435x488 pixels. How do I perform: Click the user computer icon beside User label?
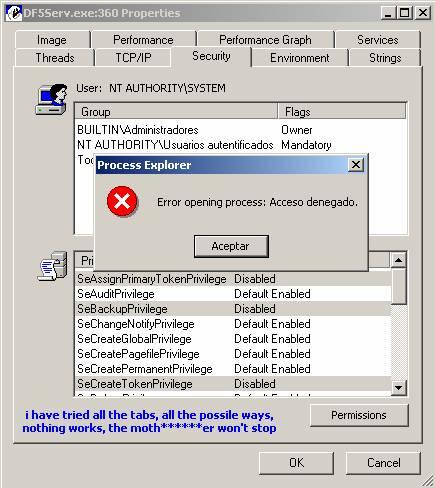pyautogui.click(x=51, y=99)
